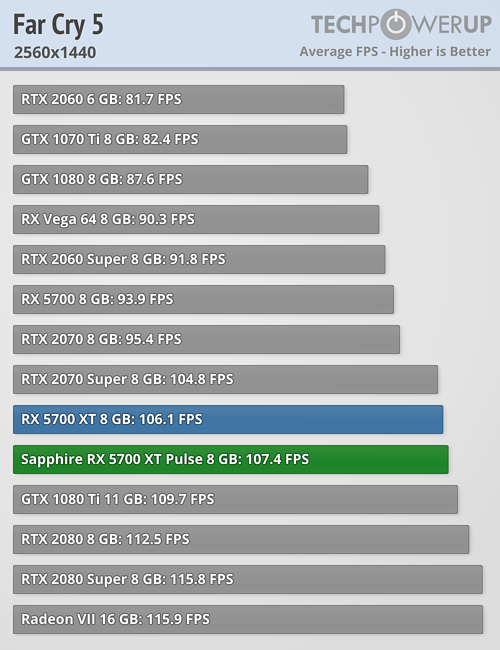Image resolution: width=500 pixels, height=650 pixels.
Task: Select the blue RX 5700 XT bar
Action: tap(228, 420)
